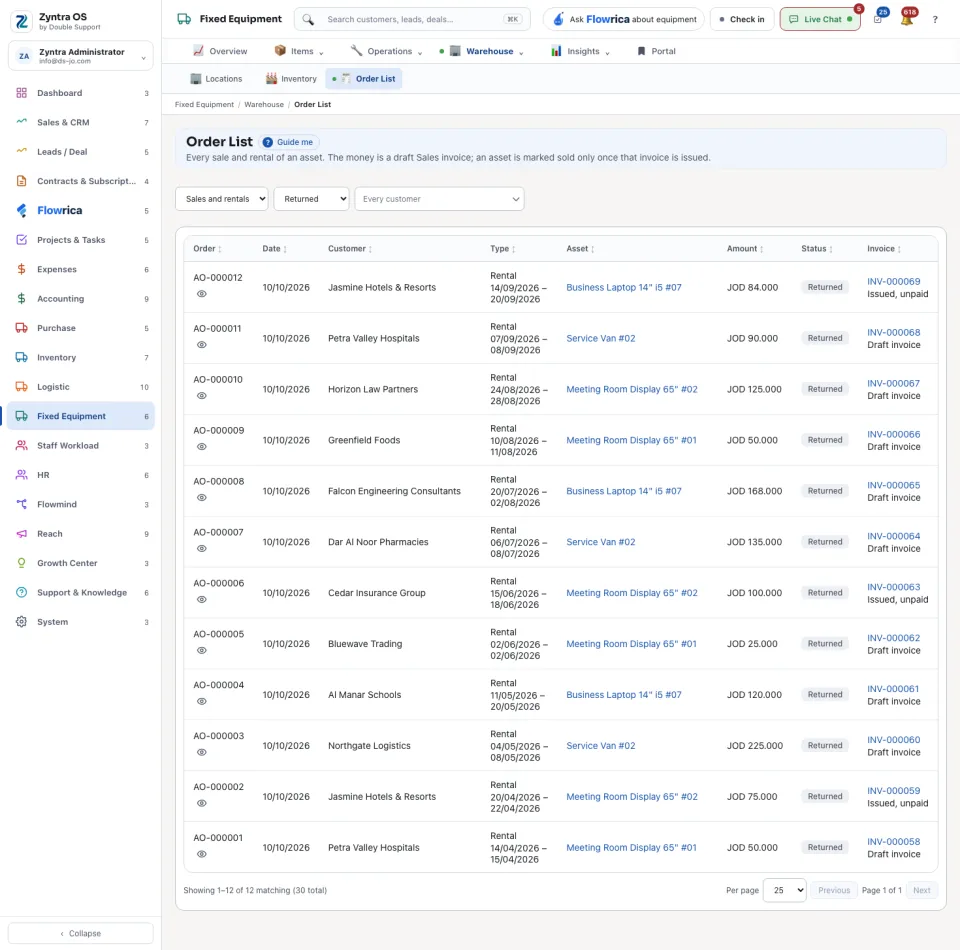Open the tasks checklist icon in header
960x950 pixels.
(878, 19)
